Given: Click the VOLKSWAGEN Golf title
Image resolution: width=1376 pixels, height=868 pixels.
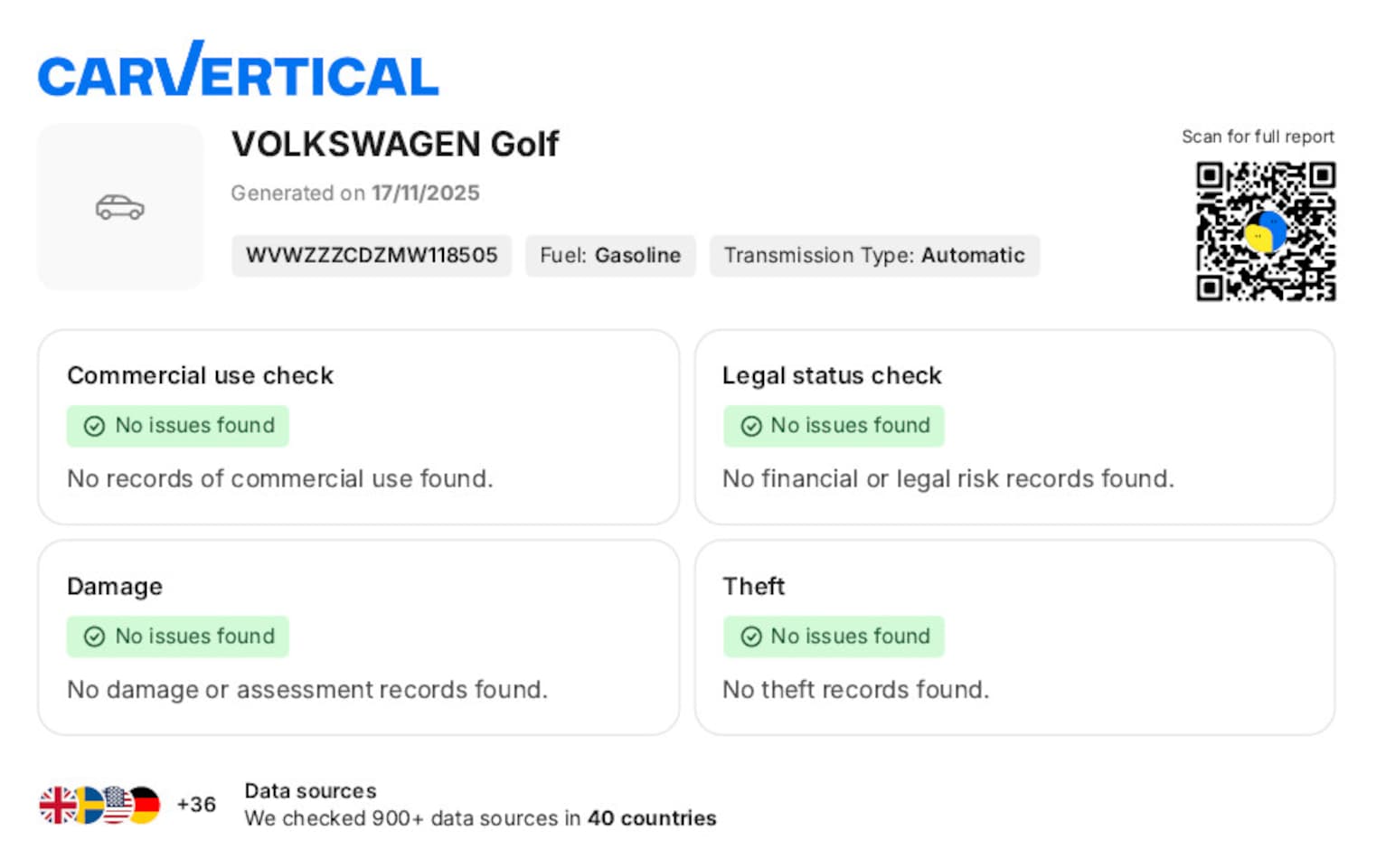Looking at the screenshot, I should [395, 144].
